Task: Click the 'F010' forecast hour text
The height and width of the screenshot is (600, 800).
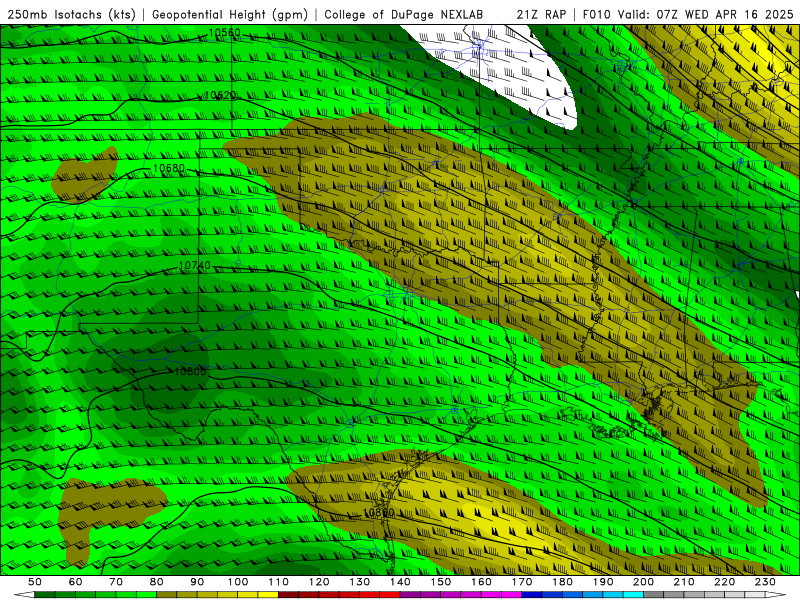Action: coord(596,14)
